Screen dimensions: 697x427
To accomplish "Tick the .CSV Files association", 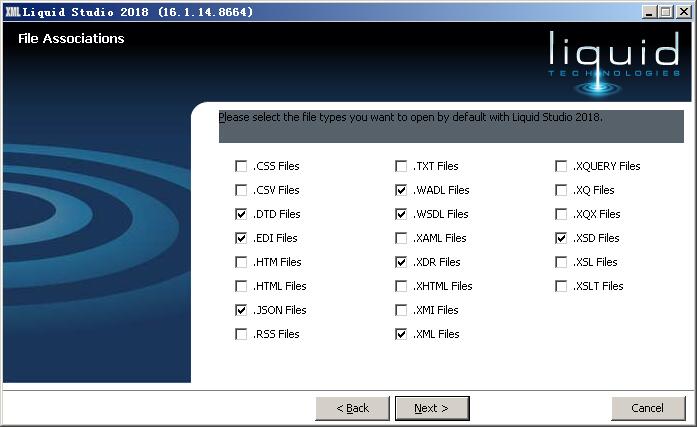I will click(x=241, y=190).
